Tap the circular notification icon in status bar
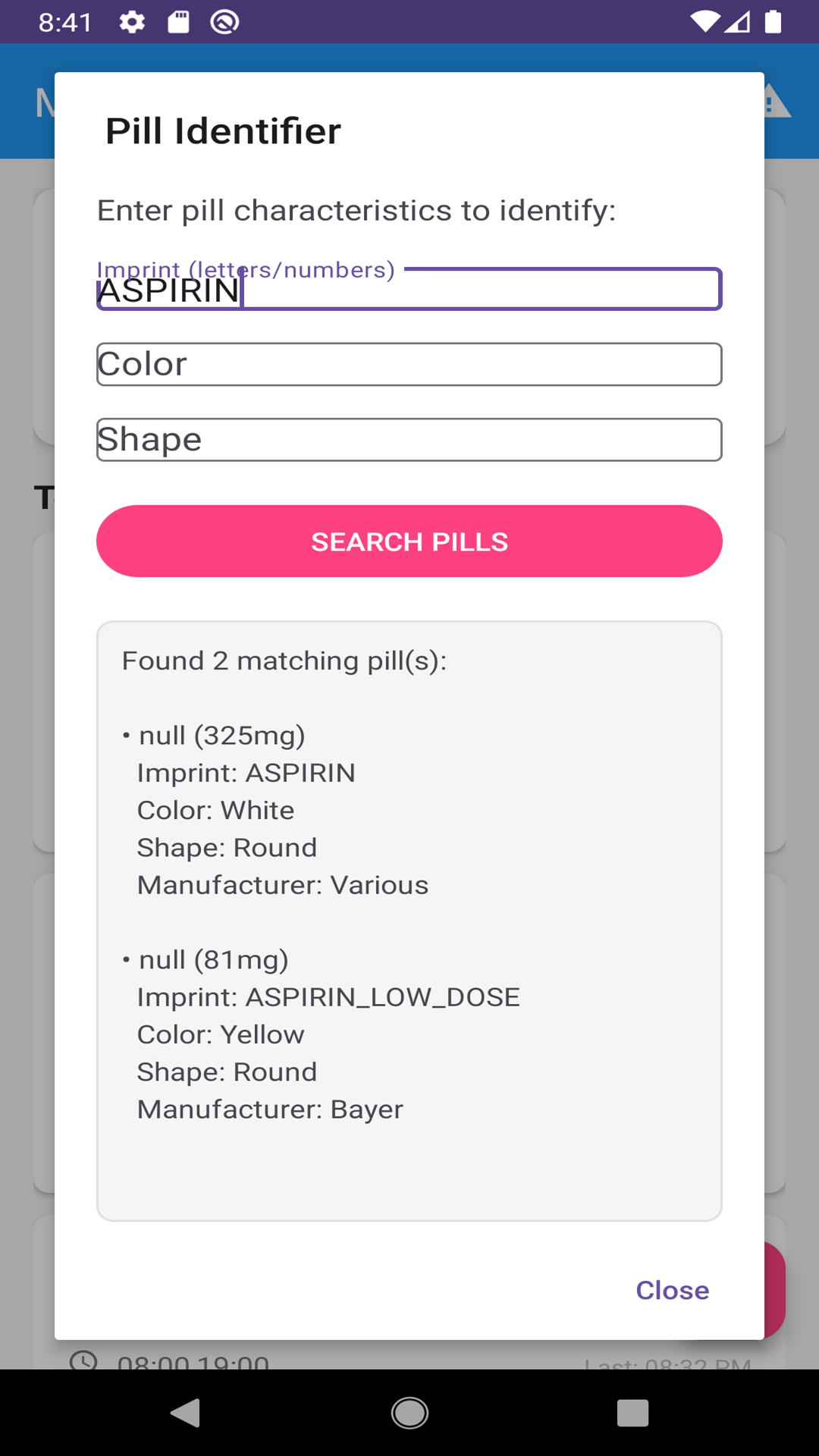This screenshot has height=1456, width=819. pyautogui.click(x=224, y=22)
